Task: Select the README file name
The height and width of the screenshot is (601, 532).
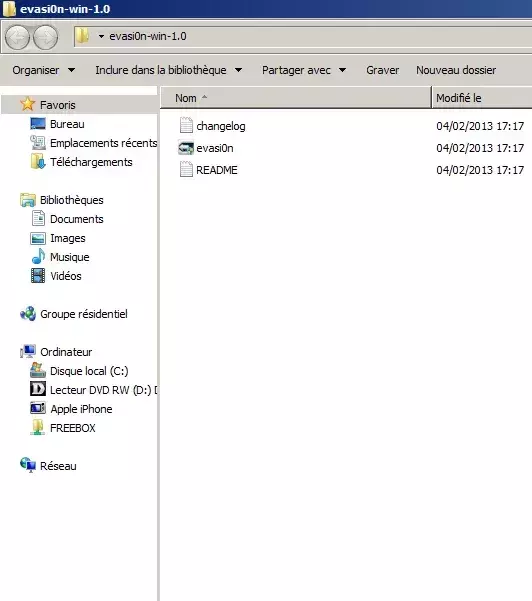Action: (217, 170)
